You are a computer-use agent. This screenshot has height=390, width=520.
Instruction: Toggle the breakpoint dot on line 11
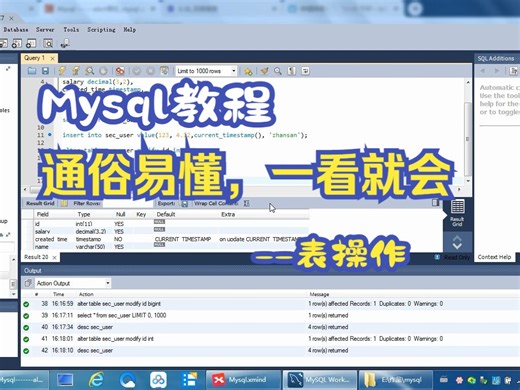pos(50,135)
